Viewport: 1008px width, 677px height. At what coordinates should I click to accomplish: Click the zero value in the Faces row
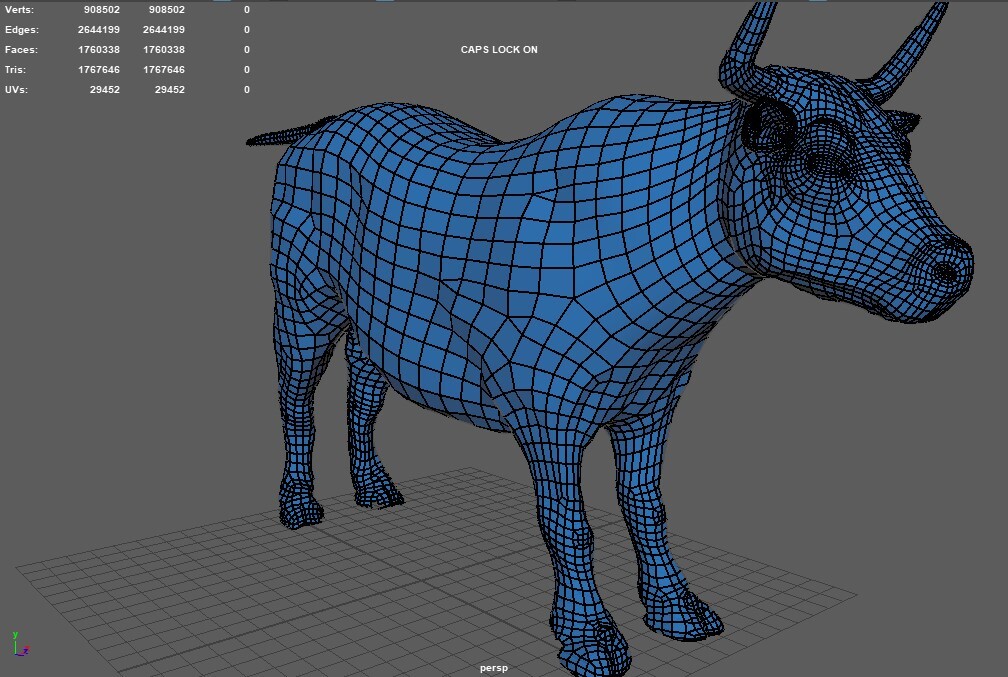(247, 50)
